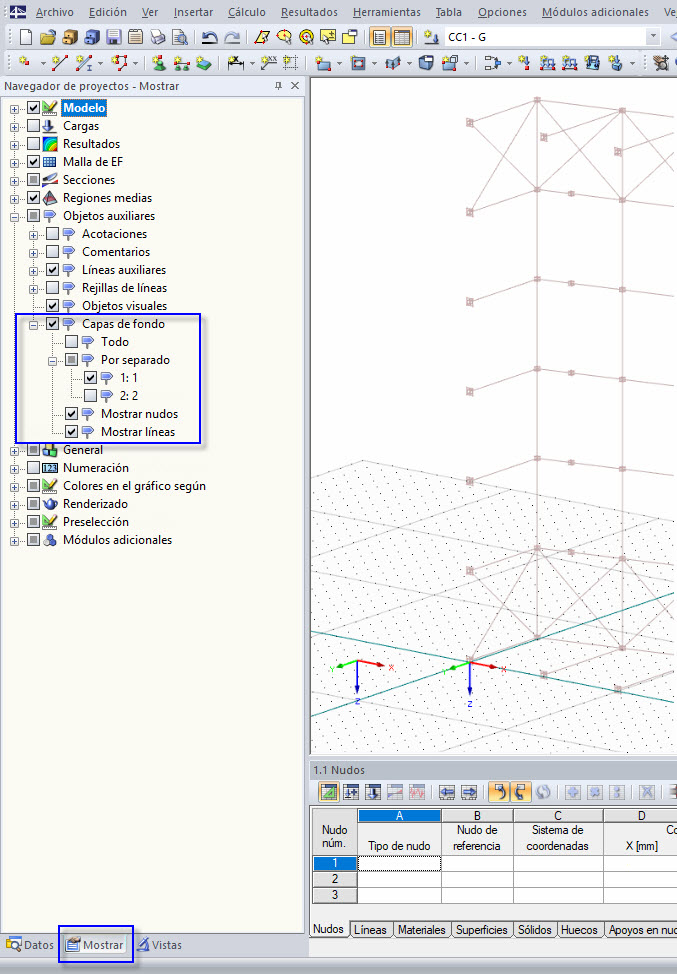Click the Tipo de nudo cell in row 1
Screen dimensions: 677x974
point(399,863)
